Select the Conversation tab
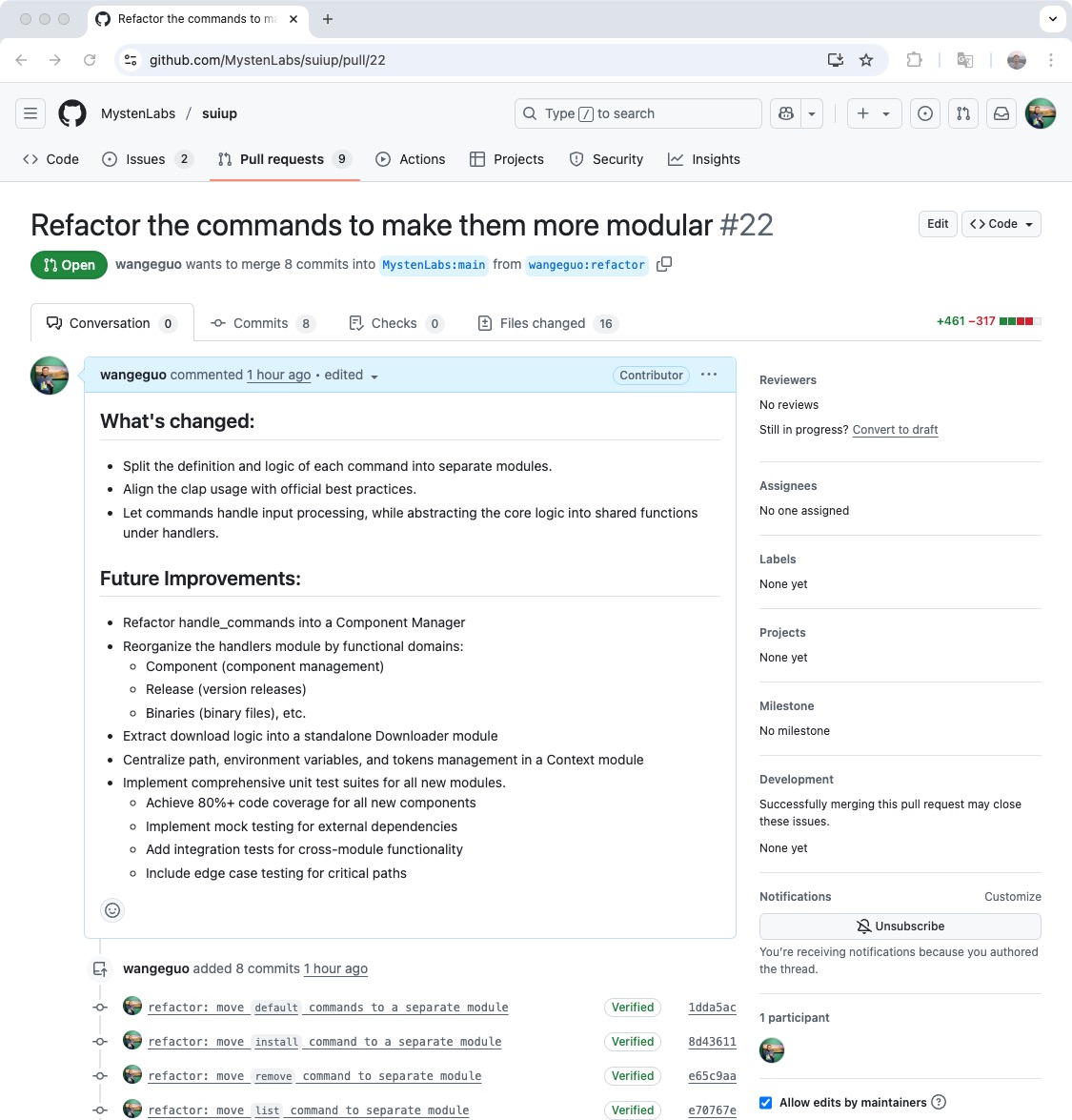The image size is (1072, 1120). (x=112, y=323)
